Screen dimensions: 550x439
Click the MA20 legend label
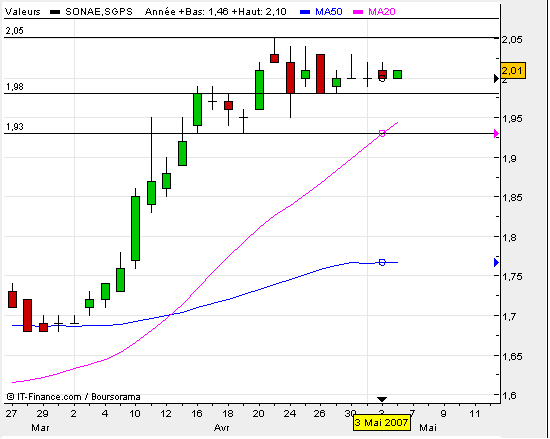click(x=382, y=12)
